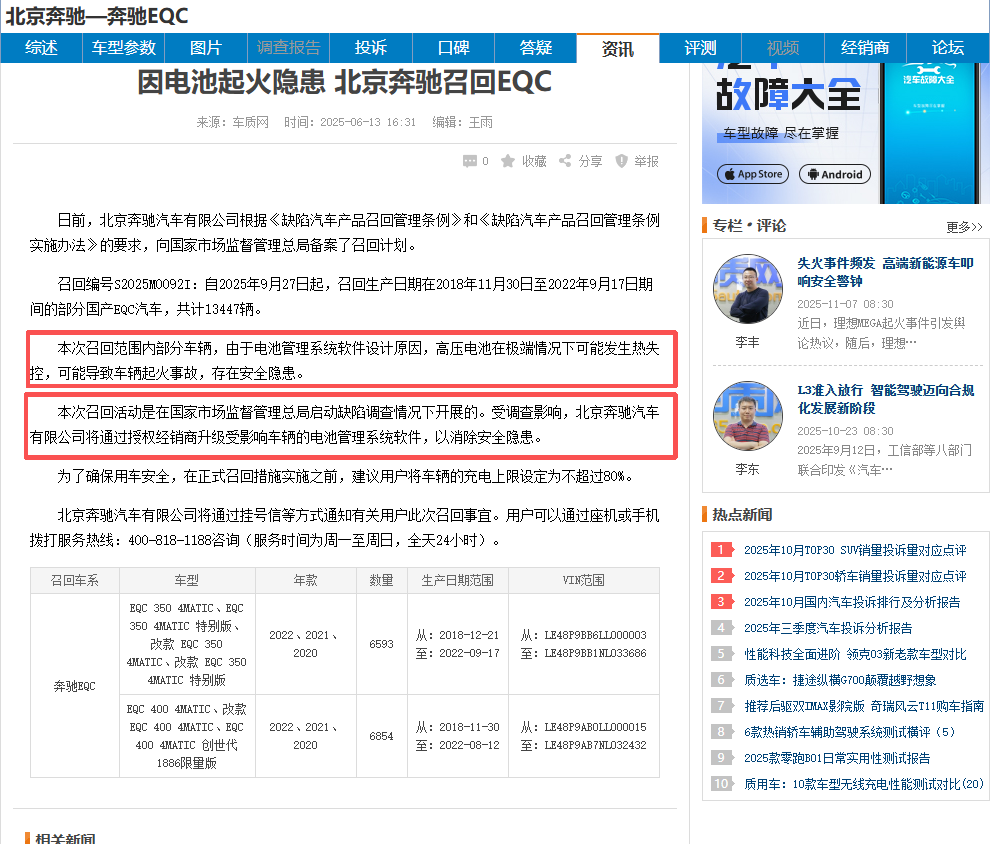Click 李丰 author name
Viewport: 1008px width, 844px height.
click(748, 343)
